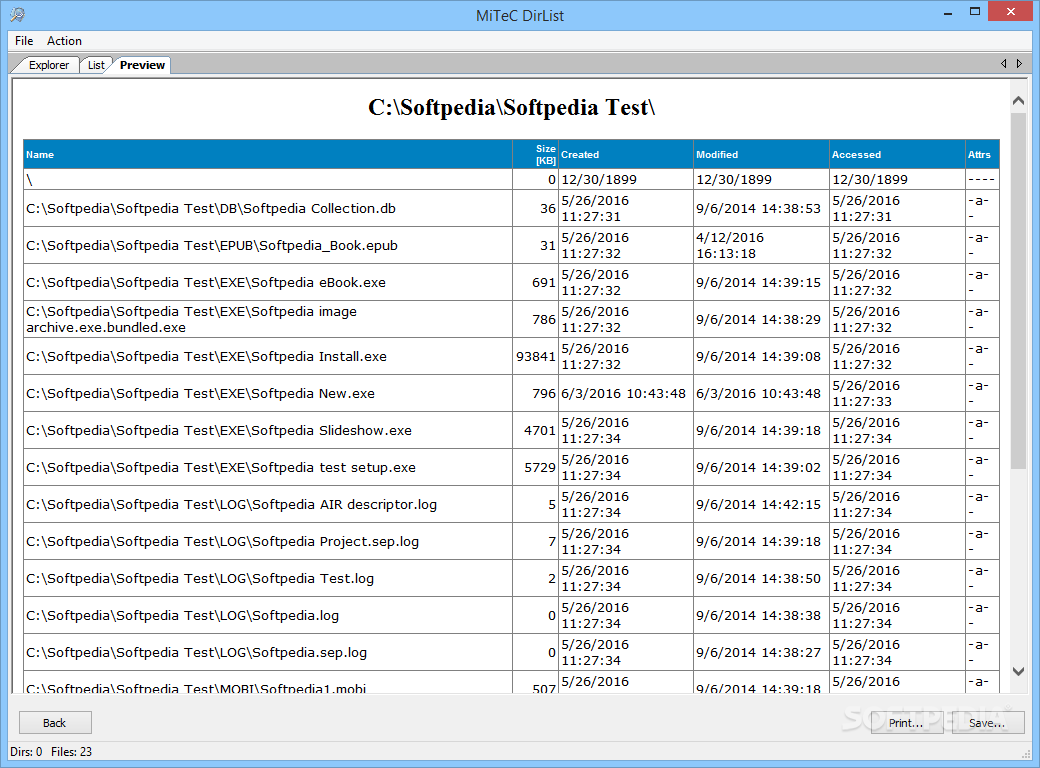Viewport: 1040px width, 768px height.
Task: Click the size value 796
Action: [x=544, y=393]
